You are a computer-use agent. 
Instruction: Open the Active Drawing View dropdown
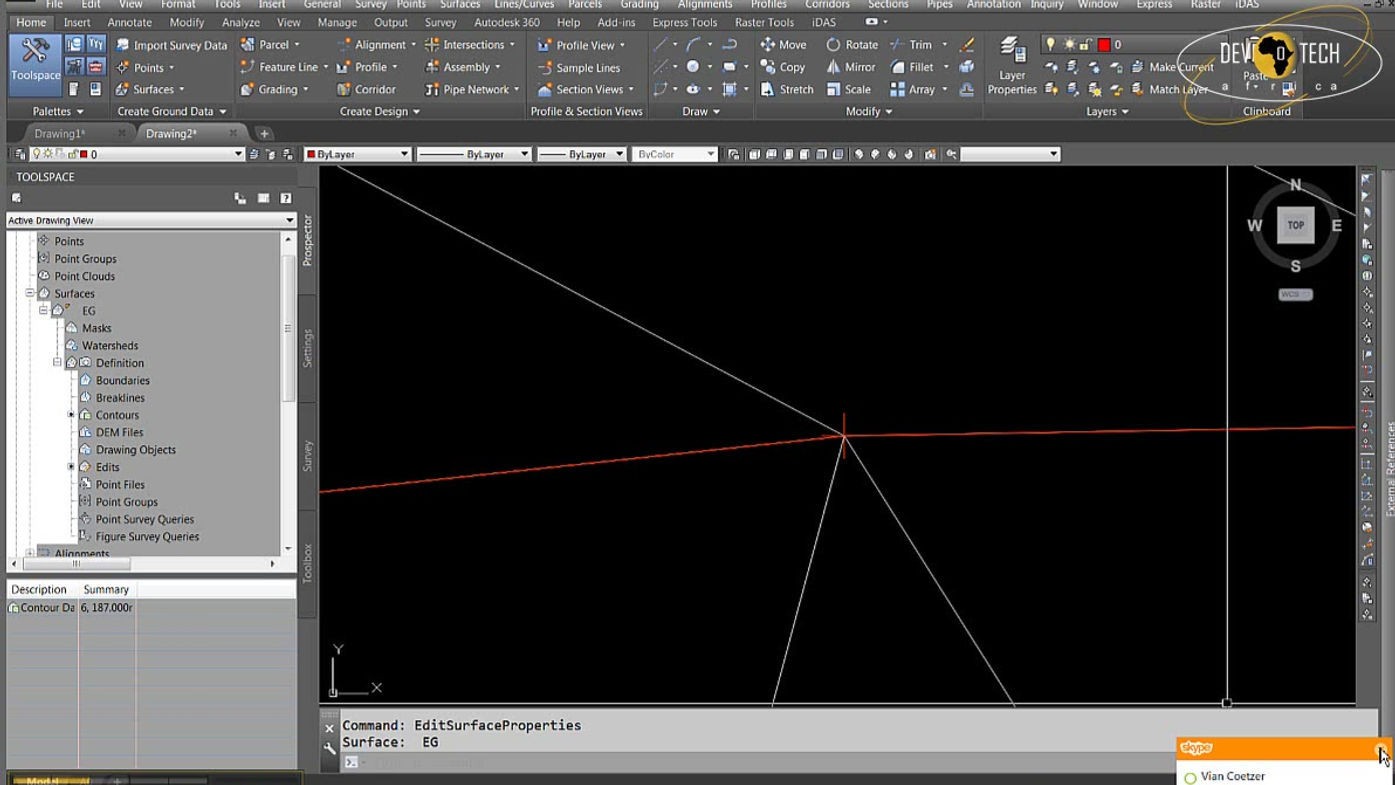point(151,220)
